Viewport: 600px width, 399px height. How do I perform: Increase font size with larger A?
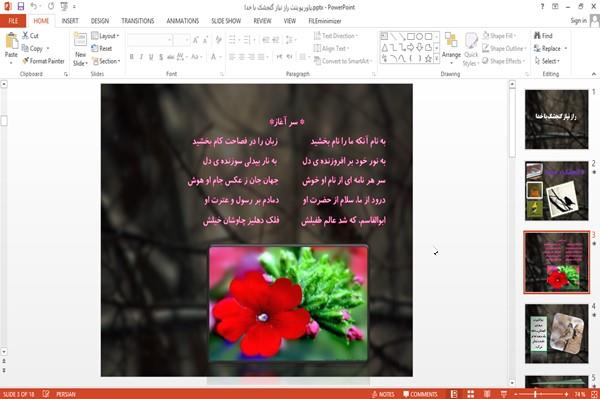[x=196, y=39]
